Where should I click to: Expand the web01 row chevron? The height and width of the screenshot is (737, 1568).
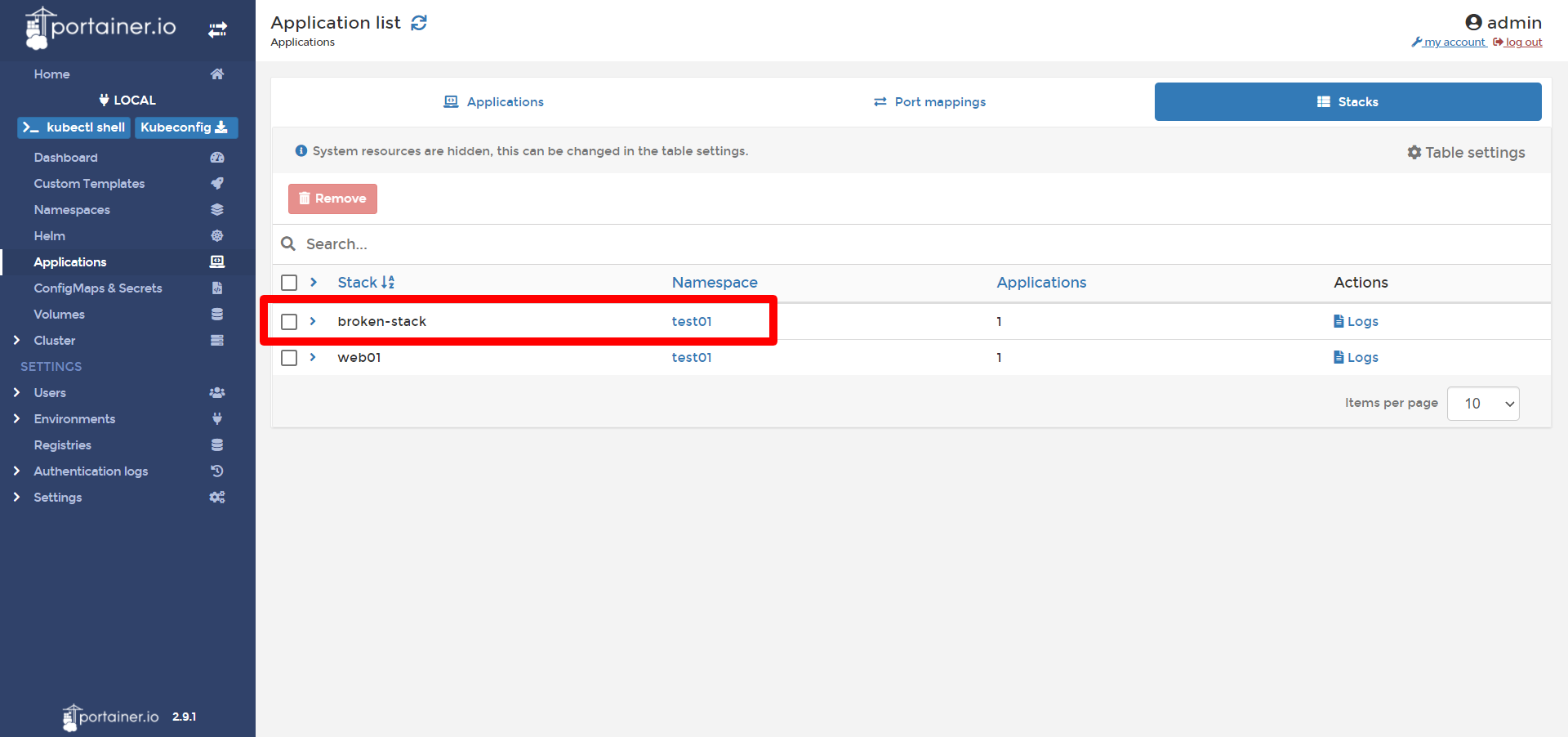click(313, 357)
